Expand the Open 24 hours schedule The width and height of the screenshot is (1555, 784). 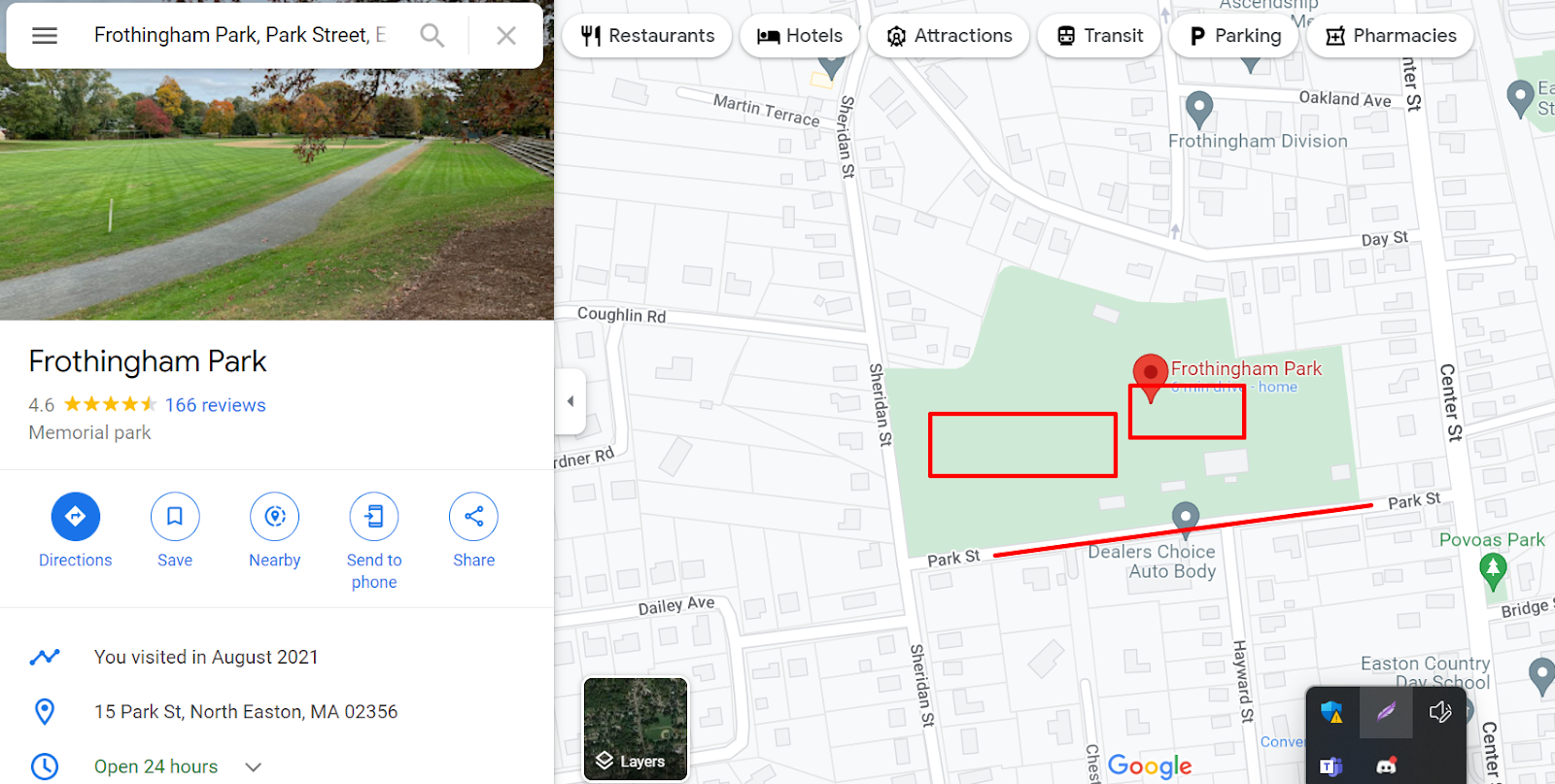254,767
